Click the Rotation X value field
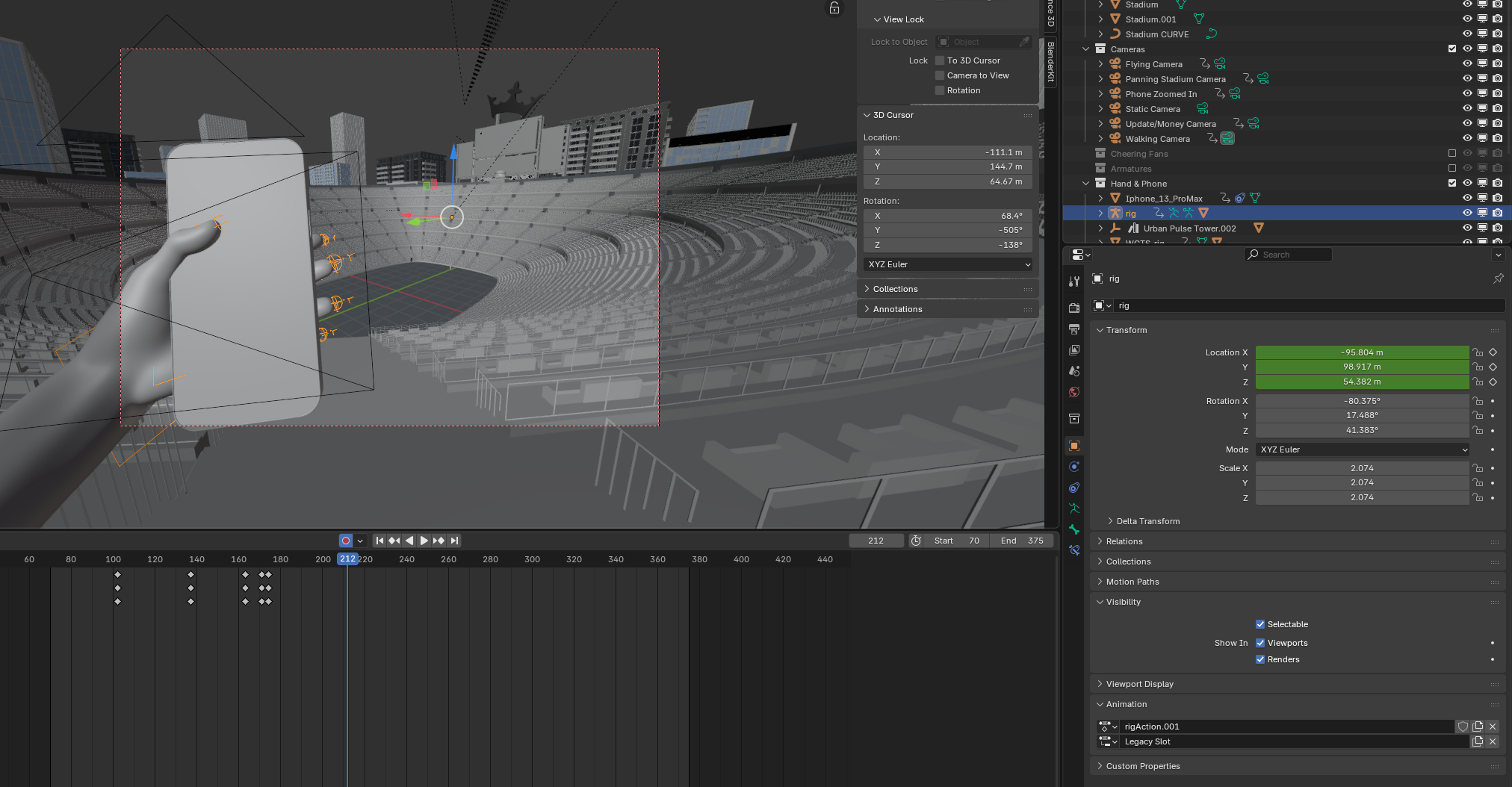Viewport: 1512px width, 787px height. tap(1361, 401)
